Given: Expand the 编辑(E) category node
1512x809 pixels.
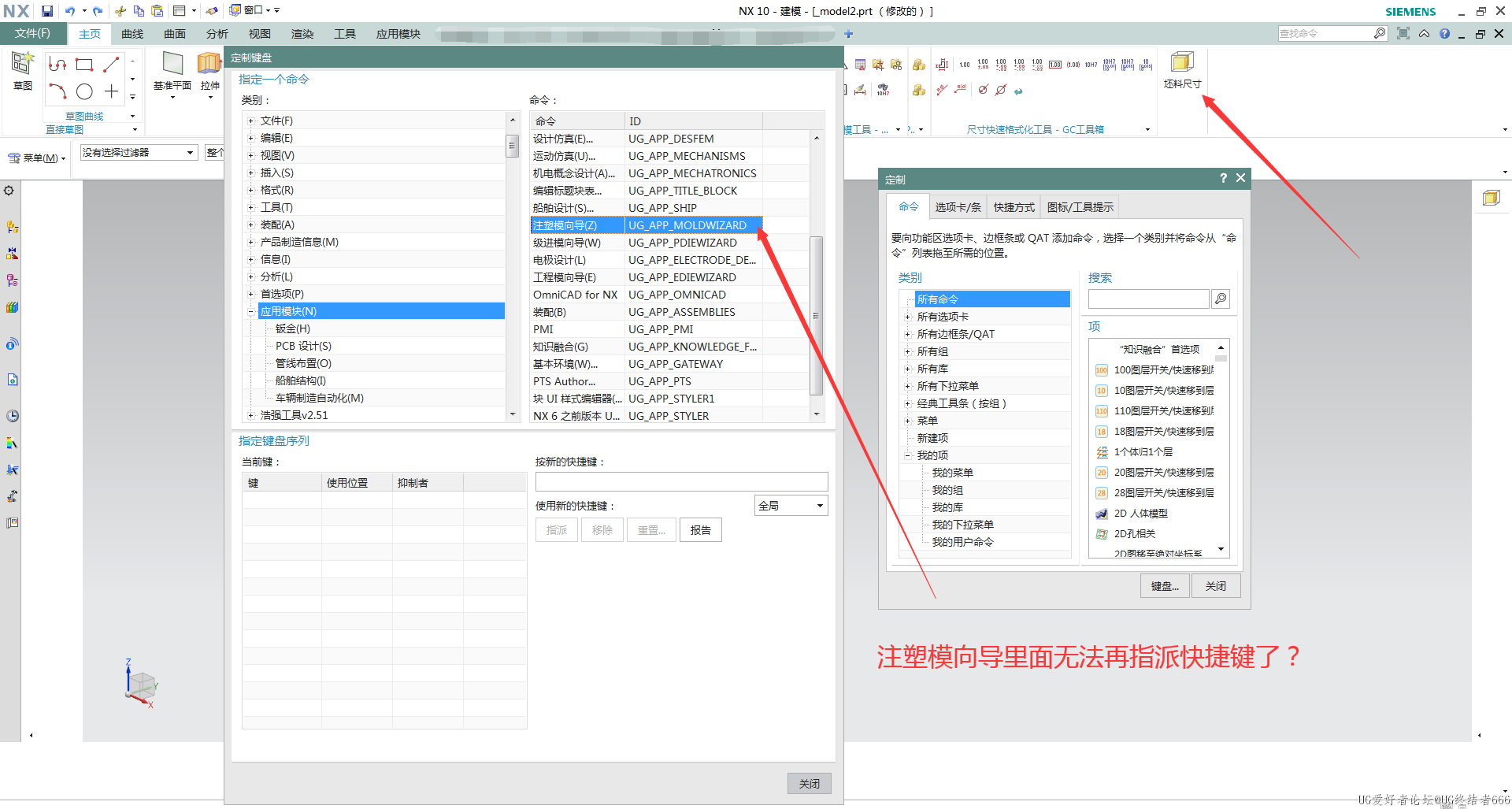Looking at the screenshot, I should pyautogui.click(x=251, y=138).
